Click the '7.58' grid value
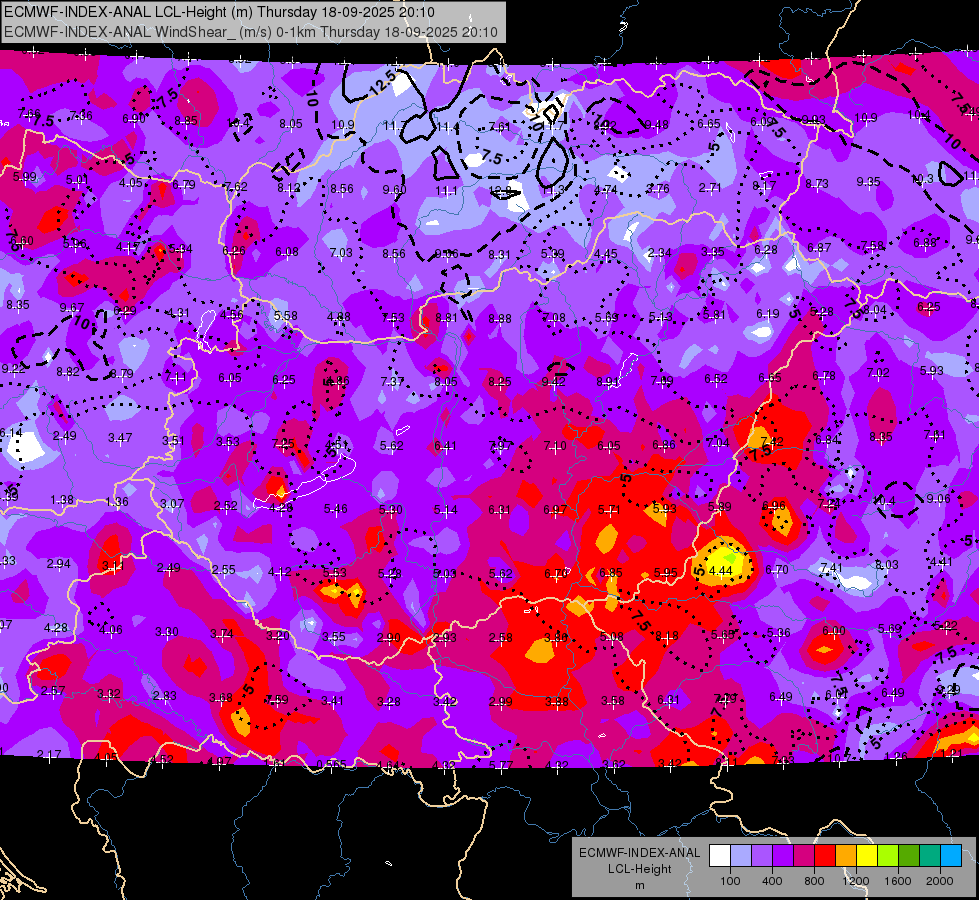Screen dimensions: 979x900 click(872, 245)
